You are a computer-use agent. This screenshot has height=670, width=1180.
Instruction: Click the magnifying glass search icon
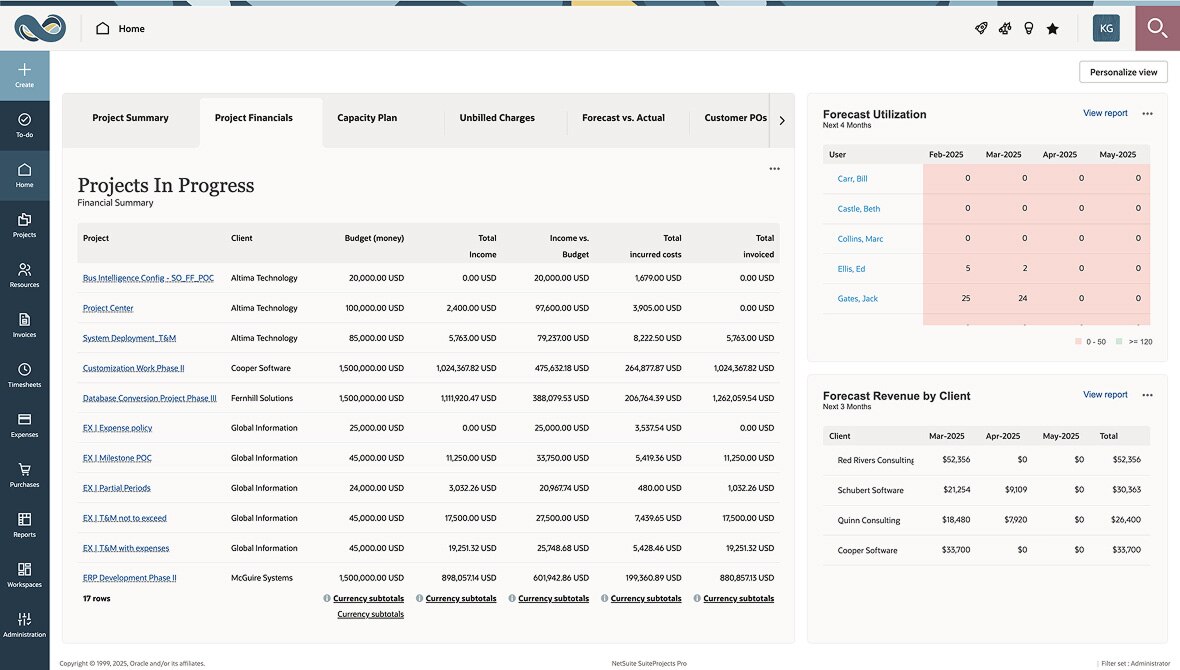point(1157,28)
